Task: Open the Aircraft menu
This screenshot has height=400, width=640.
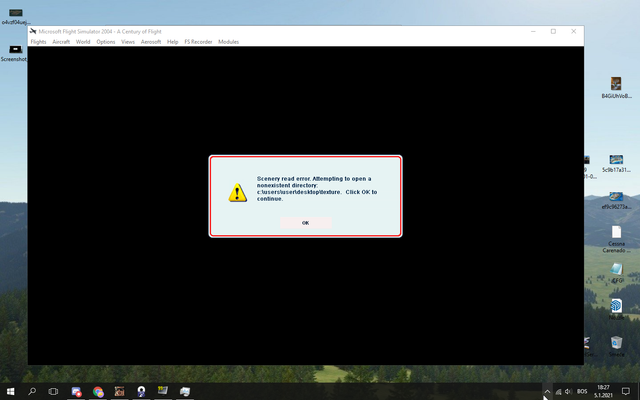Action: pyautogui.click(x=61, y=42)
